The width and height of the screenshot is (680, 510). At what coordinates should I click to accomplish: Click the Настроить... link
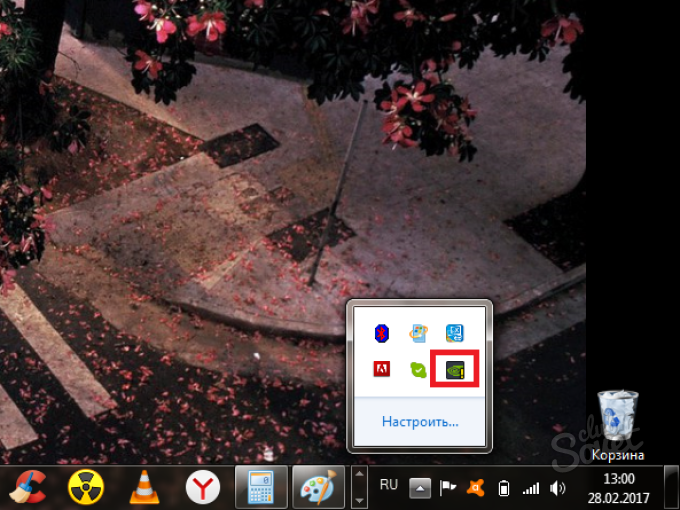click(420, 421)
